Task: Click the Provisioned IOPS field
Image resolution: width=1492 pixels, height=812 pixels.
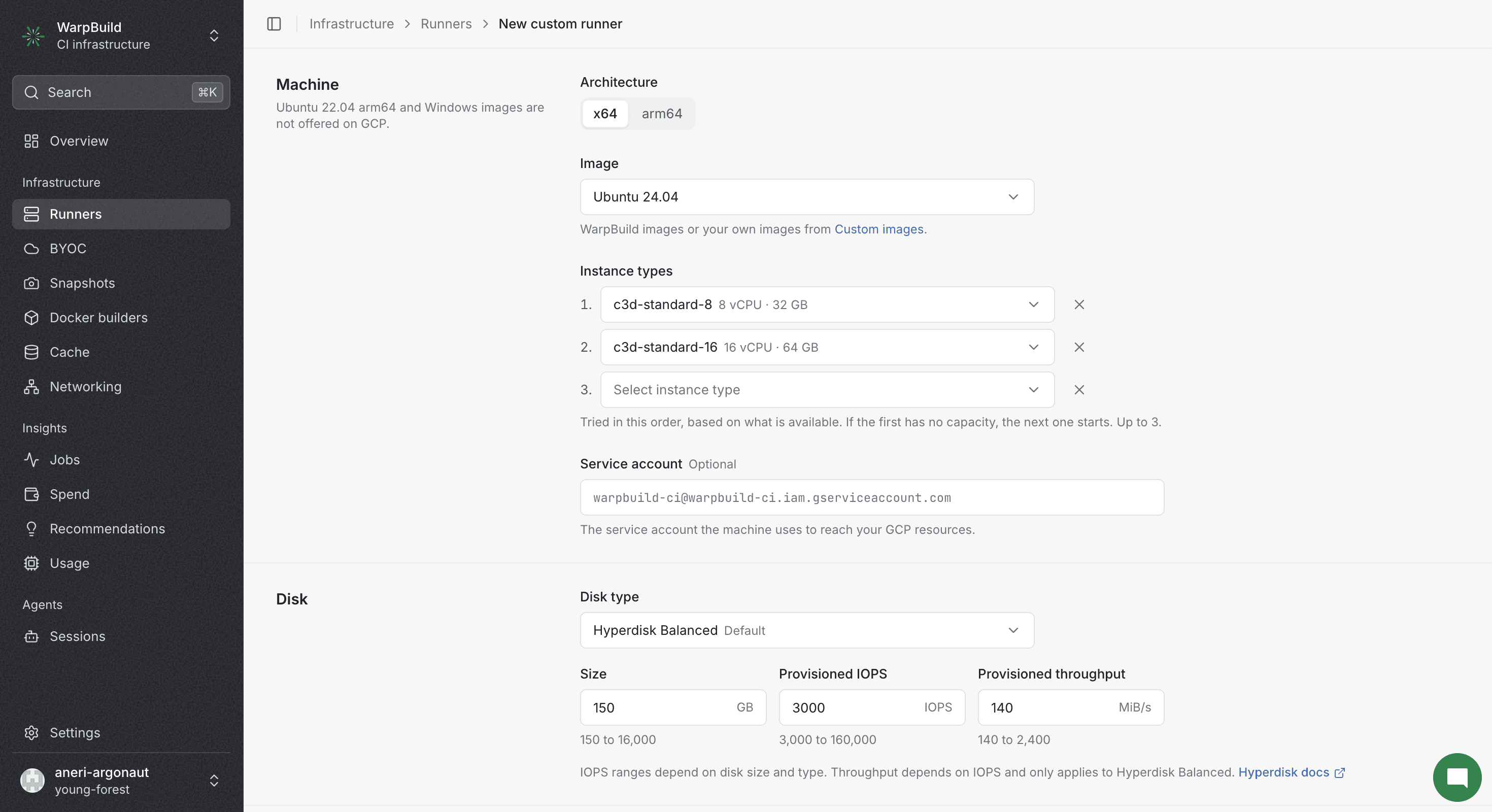Action: click(872, 707)
